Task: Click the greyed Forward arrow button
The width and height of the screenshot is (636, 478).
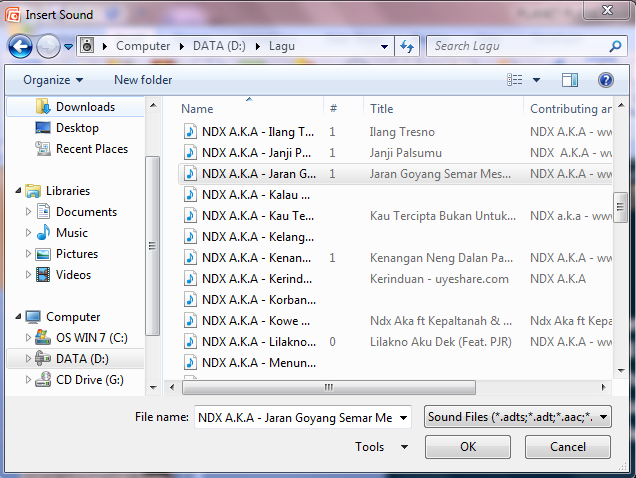Action: tap(48, 46)
